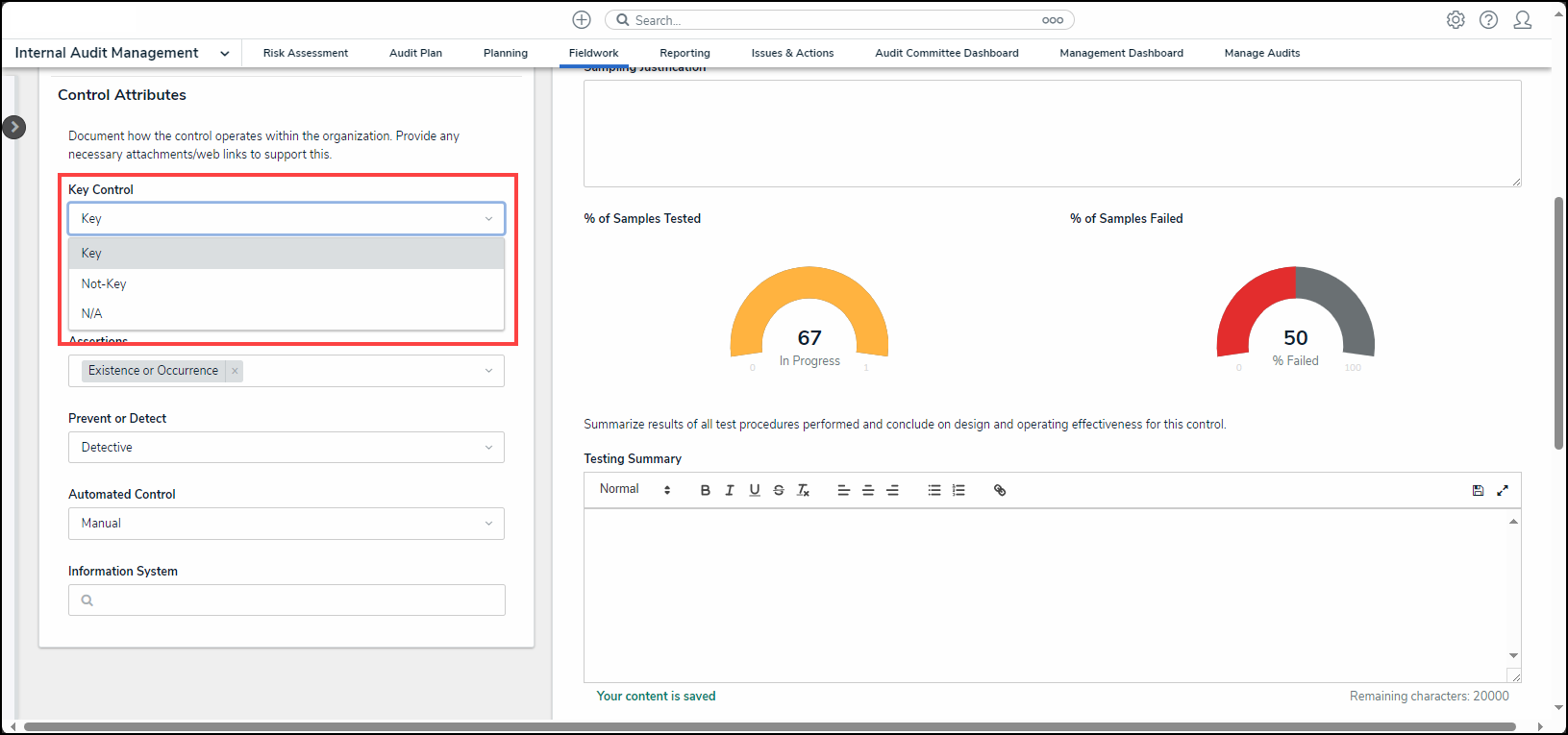The width and height of the screenshot is (1568, 735).
Task: Choose N/A option in Key Control
Action: click(x=92, y=313)
